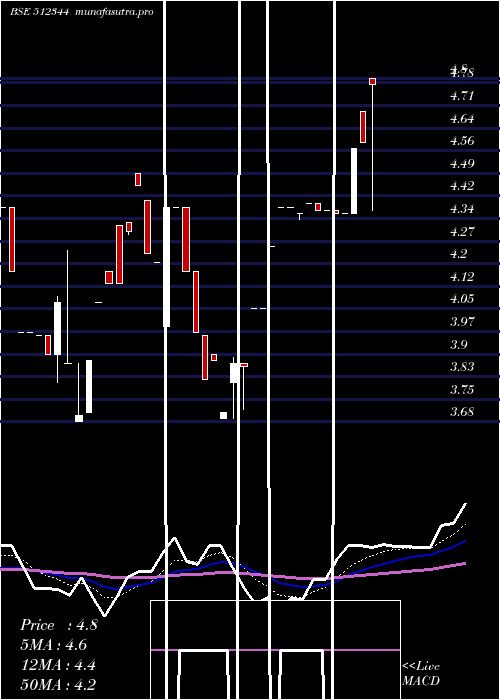500x700 pixels.
Task: Click the red candle between 4.56 and 4.64
Action: (363, 127)
